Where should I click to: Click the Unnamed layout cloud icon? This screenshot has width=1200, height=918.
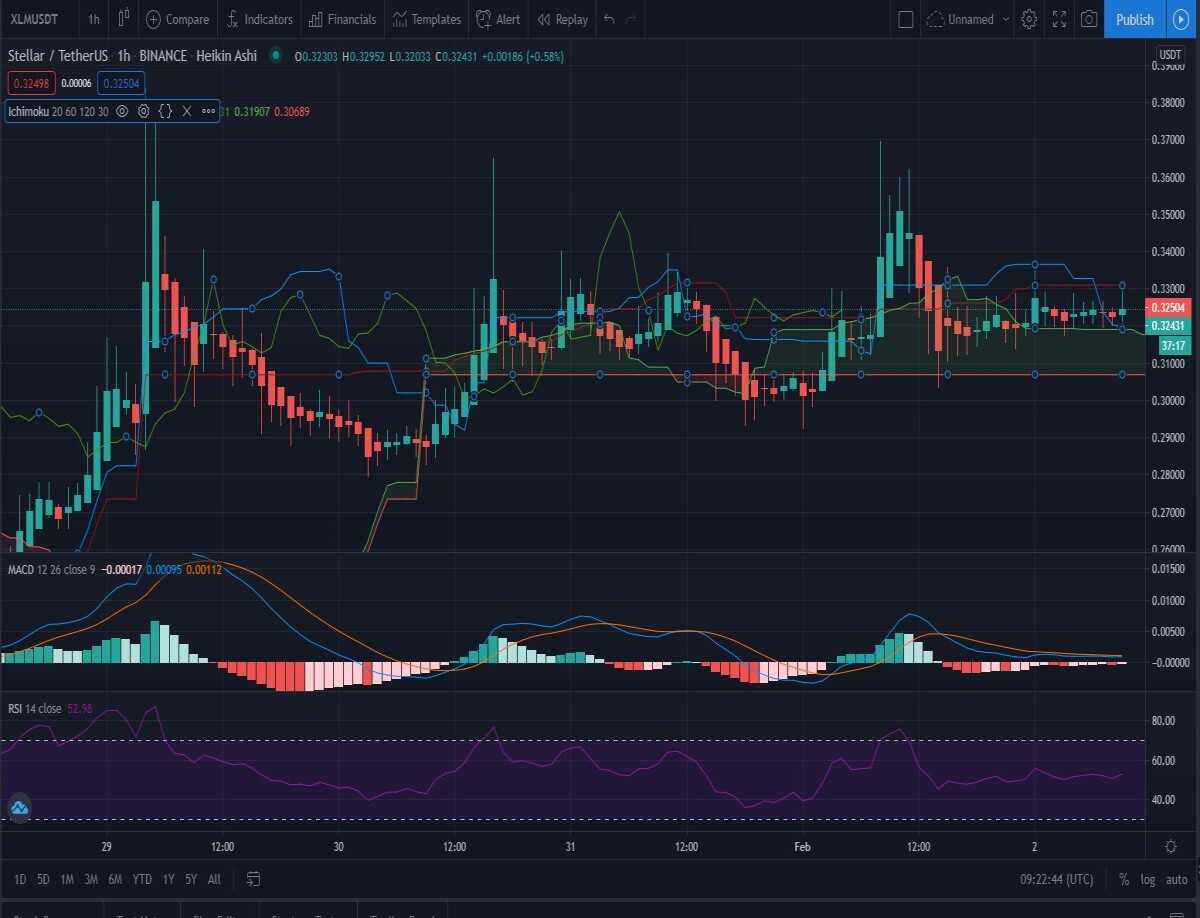point(935,19)
